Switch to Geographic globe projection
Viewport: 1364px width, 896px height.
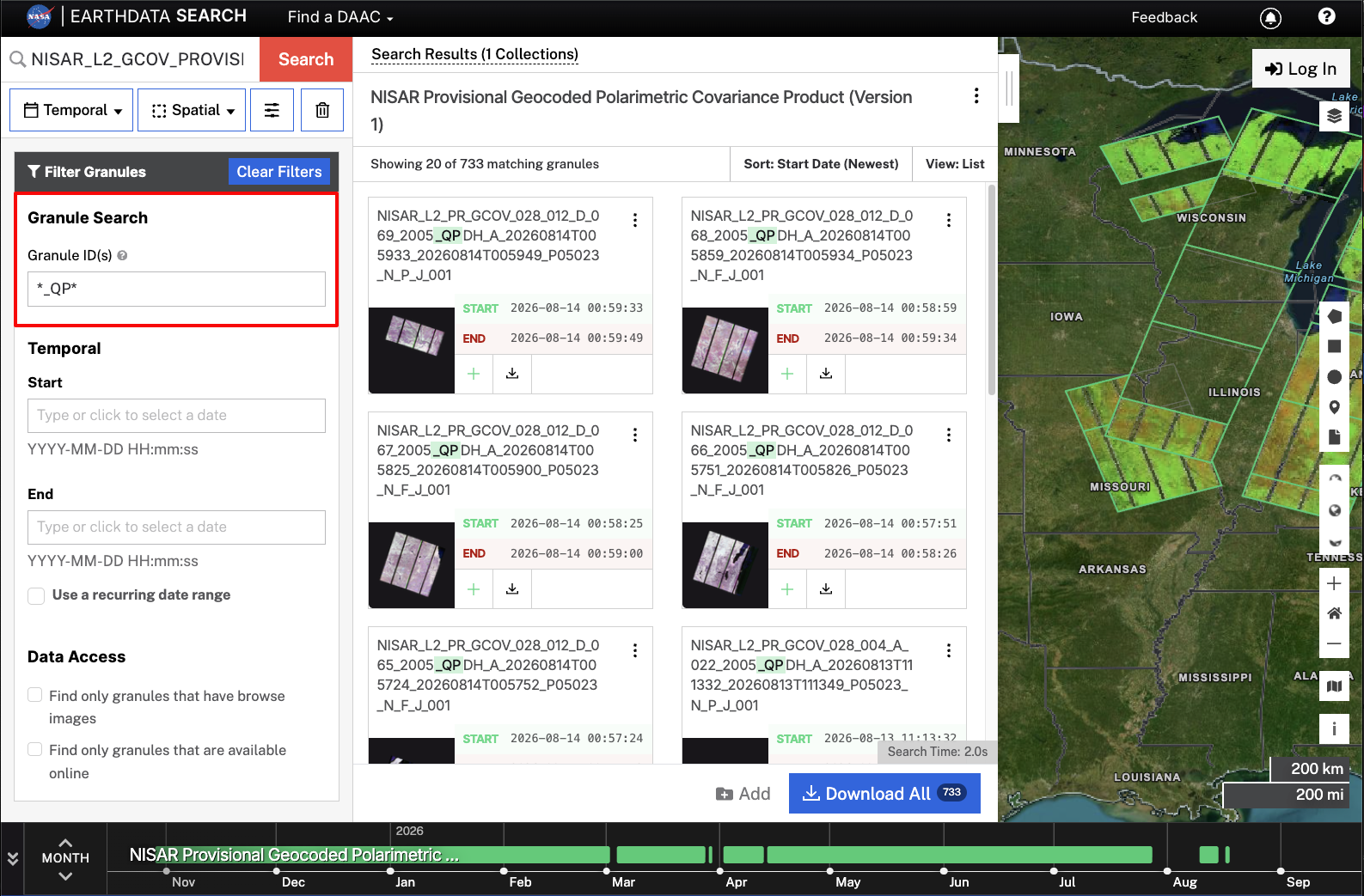1334,510
